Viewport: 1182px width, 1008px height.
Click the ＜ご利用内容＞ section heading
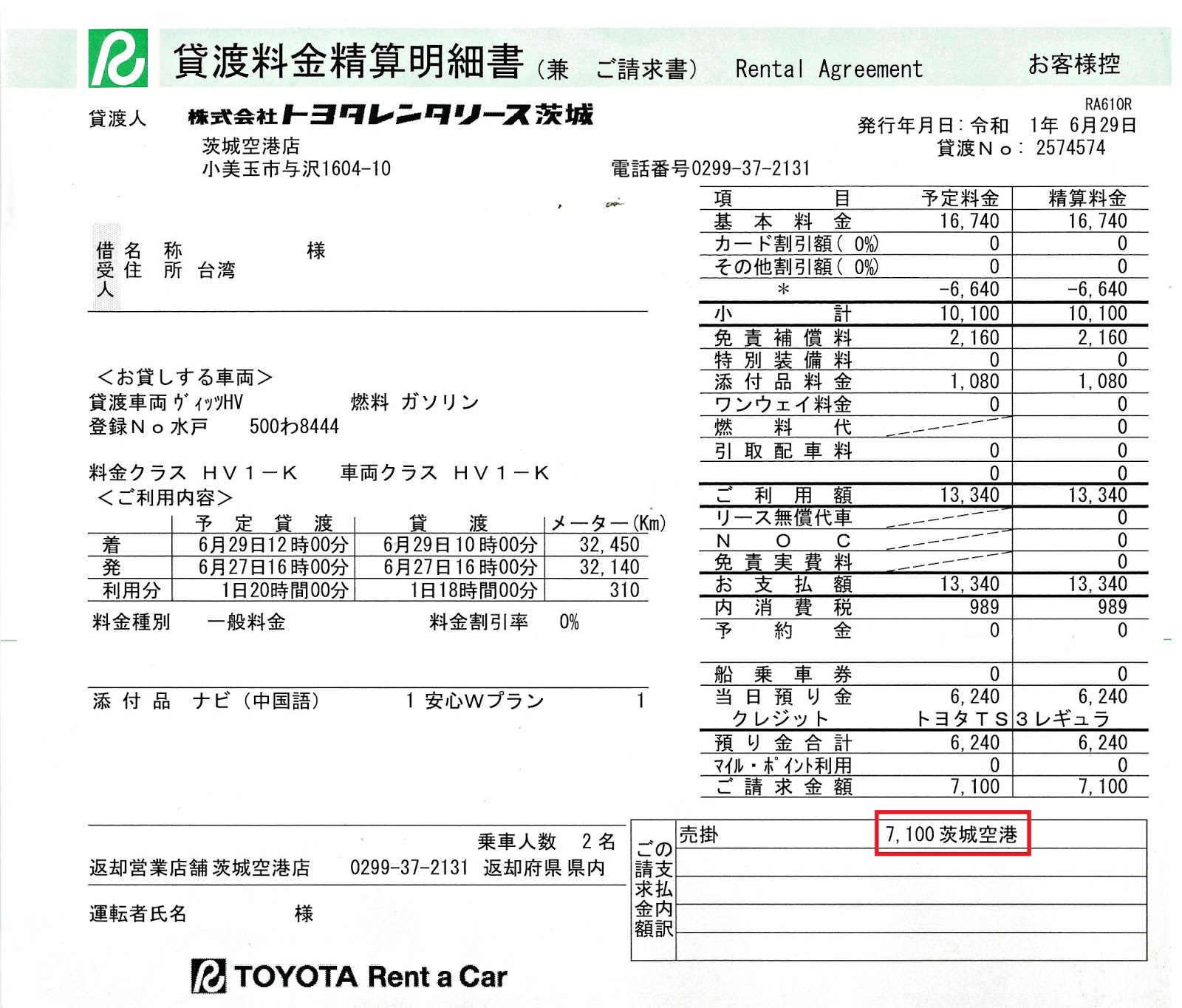click(x=165, y=497)
